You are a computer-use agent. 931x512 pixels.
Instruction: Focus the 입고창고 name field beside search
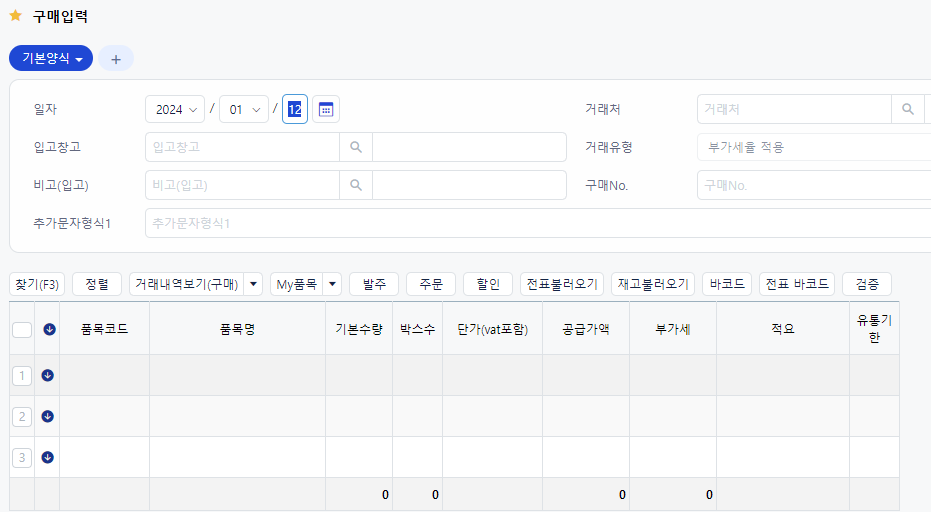click(x=469, y=147)
